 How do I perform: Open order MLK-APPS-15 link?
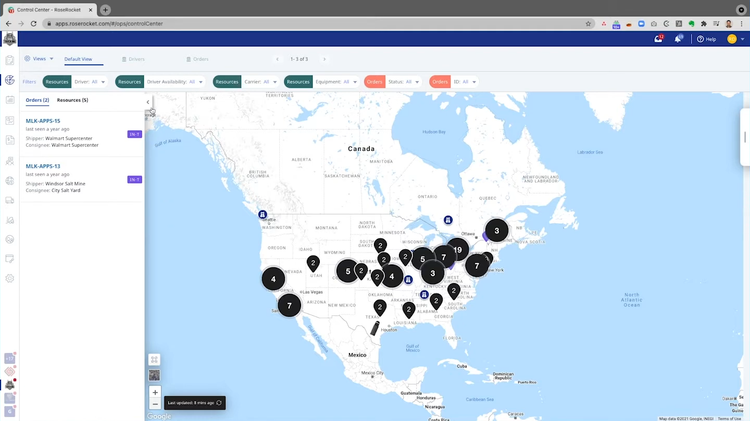click(43, 121)
